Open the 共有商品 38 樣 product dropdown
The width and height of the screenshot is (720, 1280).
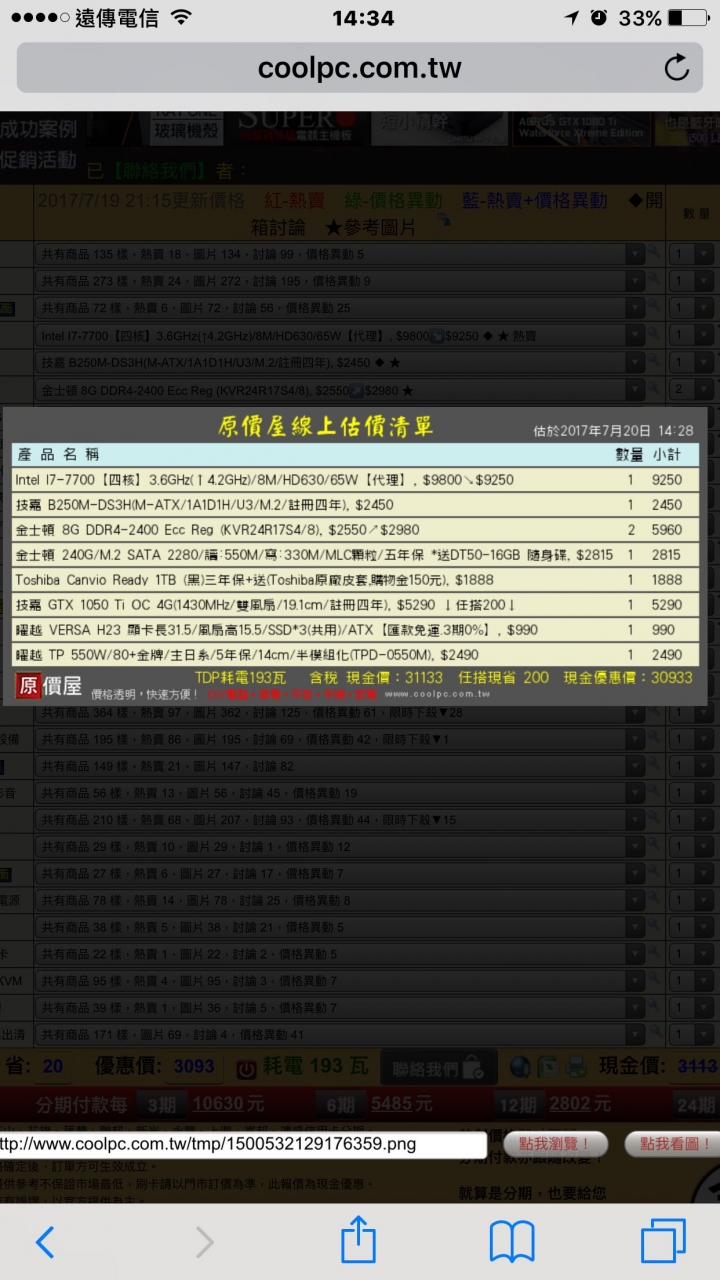340,927
